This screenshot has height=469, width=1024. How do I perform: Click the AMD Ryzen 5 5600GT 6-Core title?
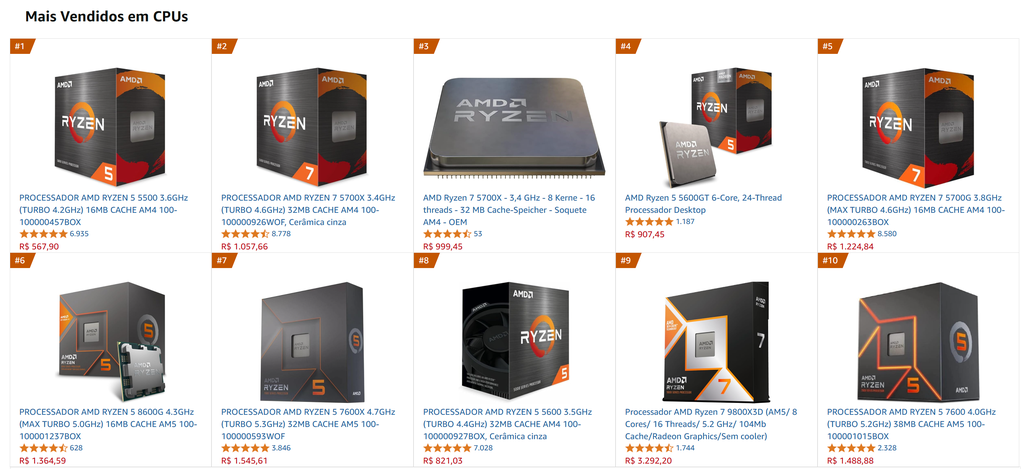tap(703, 204)
